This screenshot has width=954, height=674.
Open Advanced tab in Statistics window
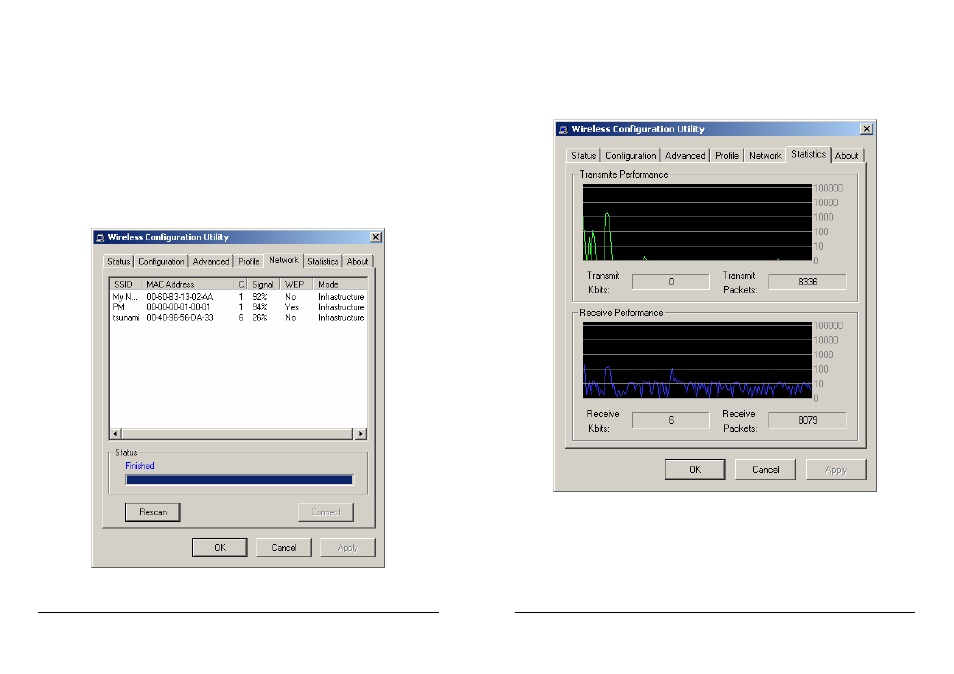tap(685, 156)
